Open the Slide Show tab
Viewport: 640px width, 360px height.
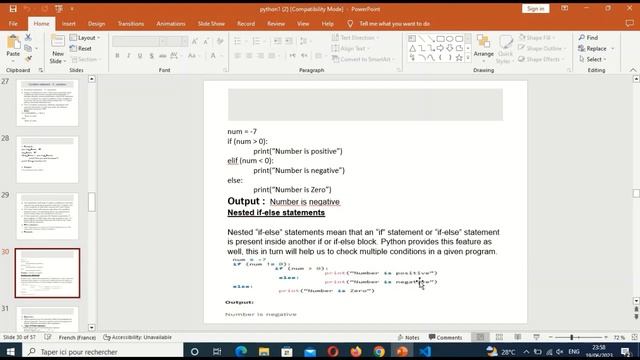point(211,24)
